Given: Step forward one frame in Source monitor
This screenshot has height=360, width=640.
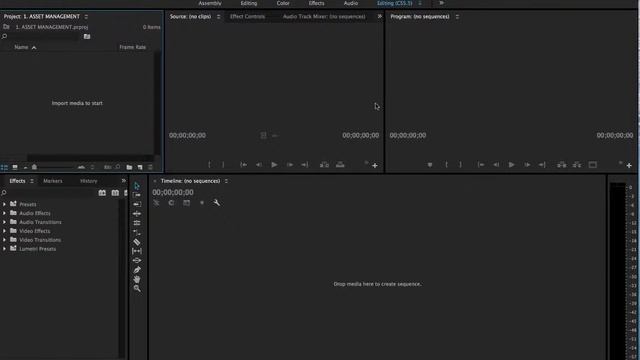Looking at the screenshot, I should [289, 164].
